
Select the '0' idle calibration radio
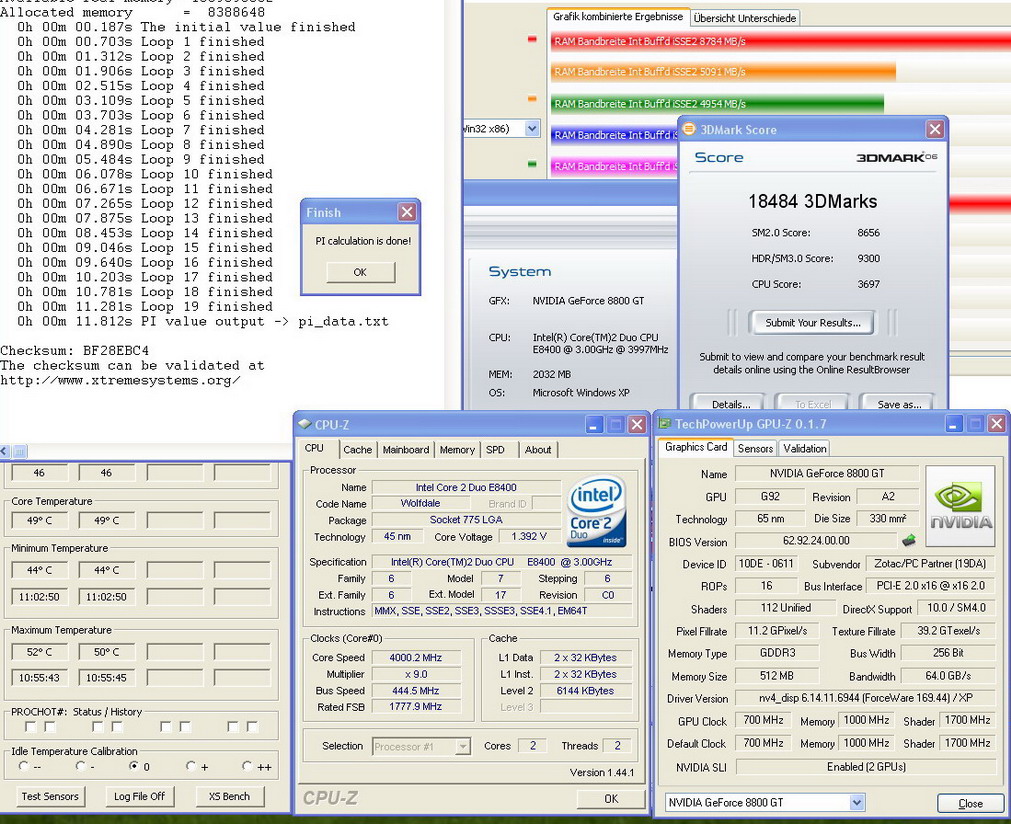(133, 766)
